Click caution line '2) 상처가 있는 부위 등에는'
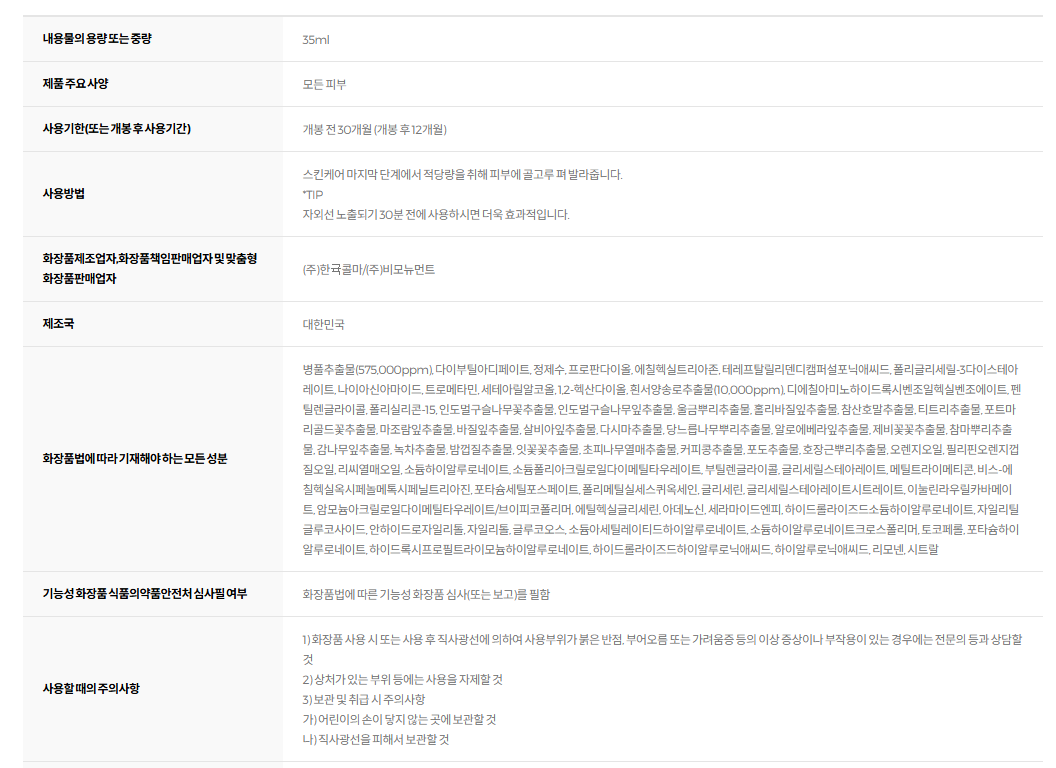Viewport: 1056px width, 768px height. (x=402, y=679)
